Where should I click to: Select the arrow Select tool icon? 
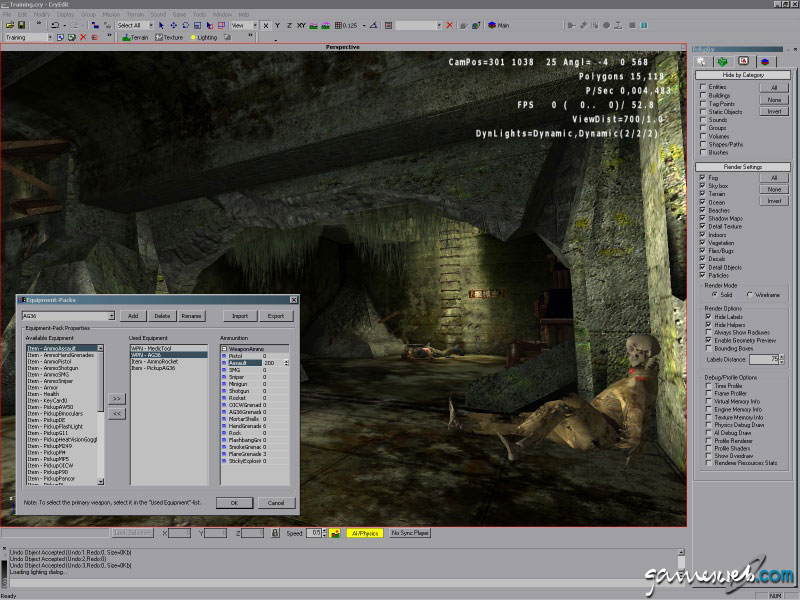(161, 25)
